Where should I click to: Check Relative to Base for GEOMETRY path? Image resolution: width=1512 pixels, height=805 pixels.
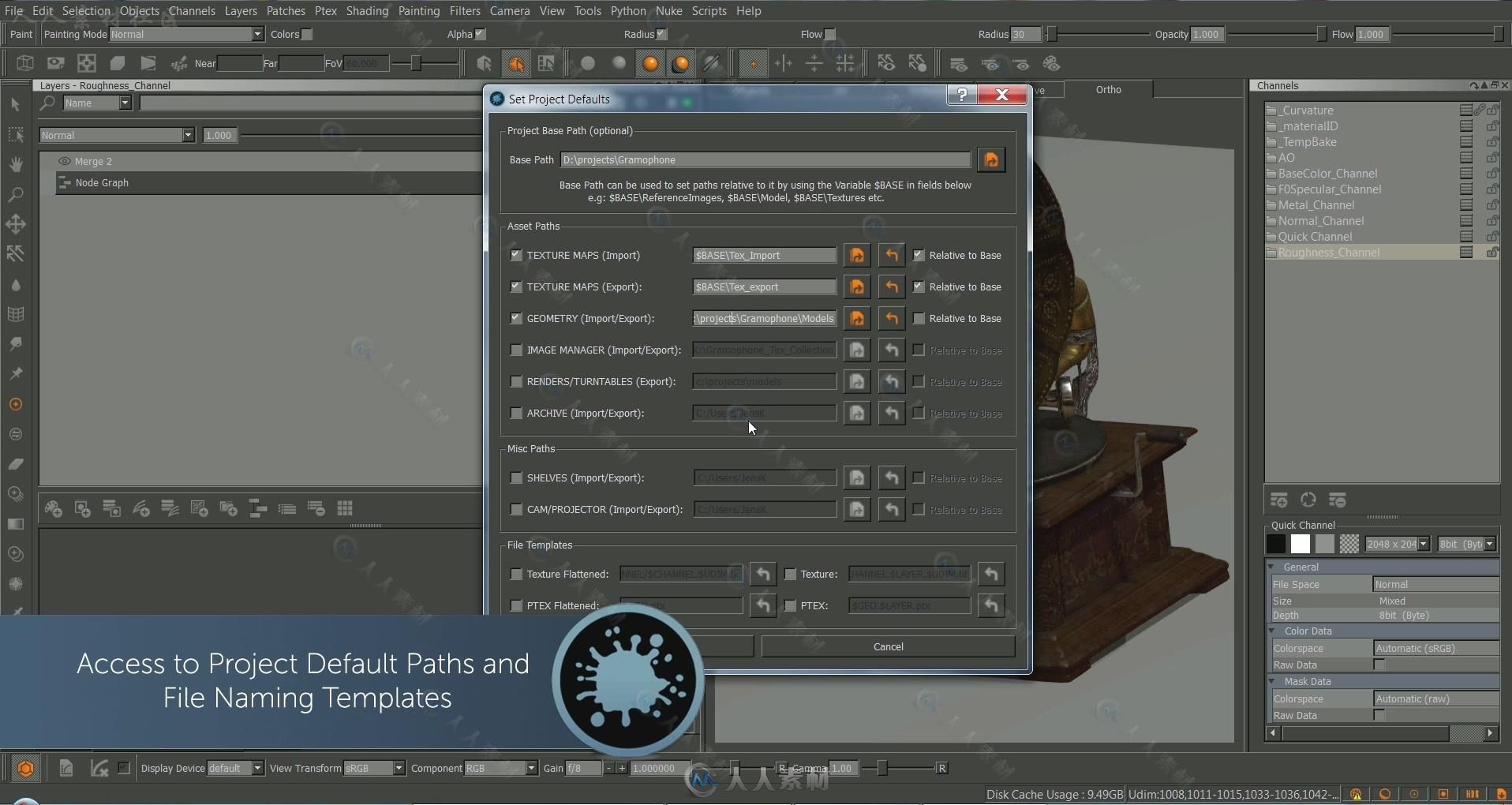click(919, 319)
